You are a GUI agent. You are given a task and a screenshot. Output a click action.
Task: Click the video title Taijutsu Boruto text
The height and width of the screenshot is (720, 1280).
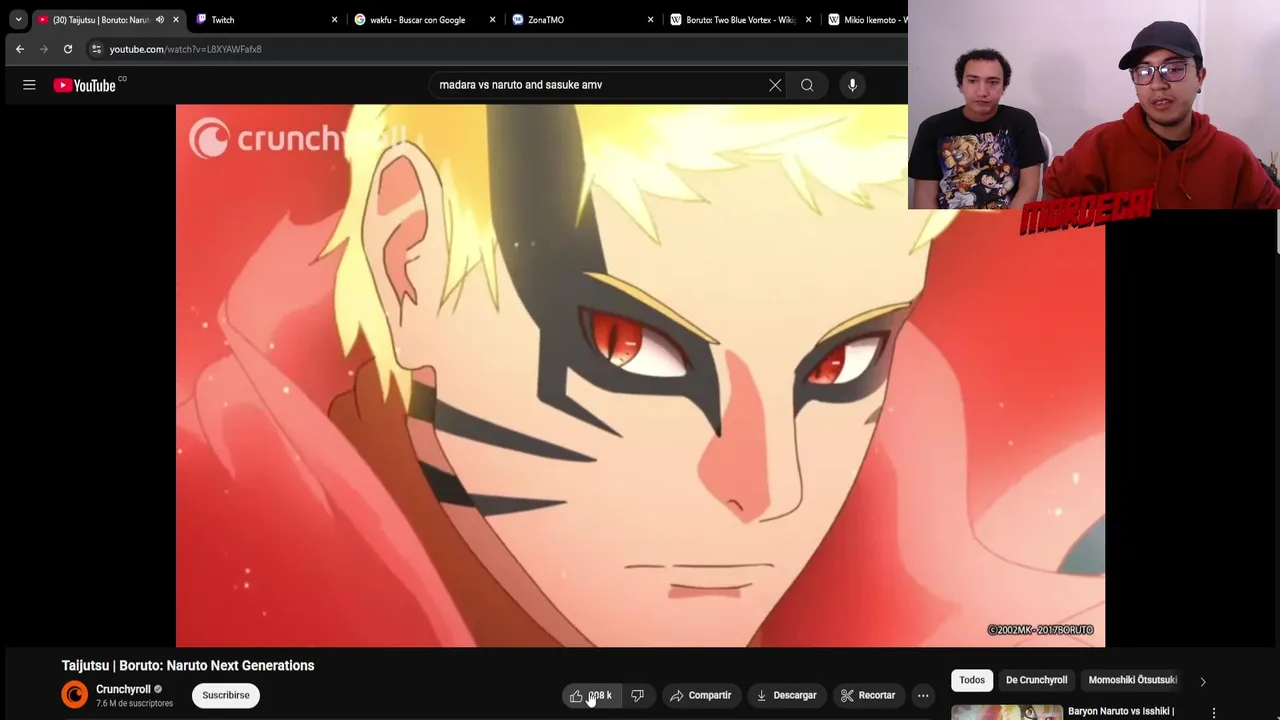point(188,665)
